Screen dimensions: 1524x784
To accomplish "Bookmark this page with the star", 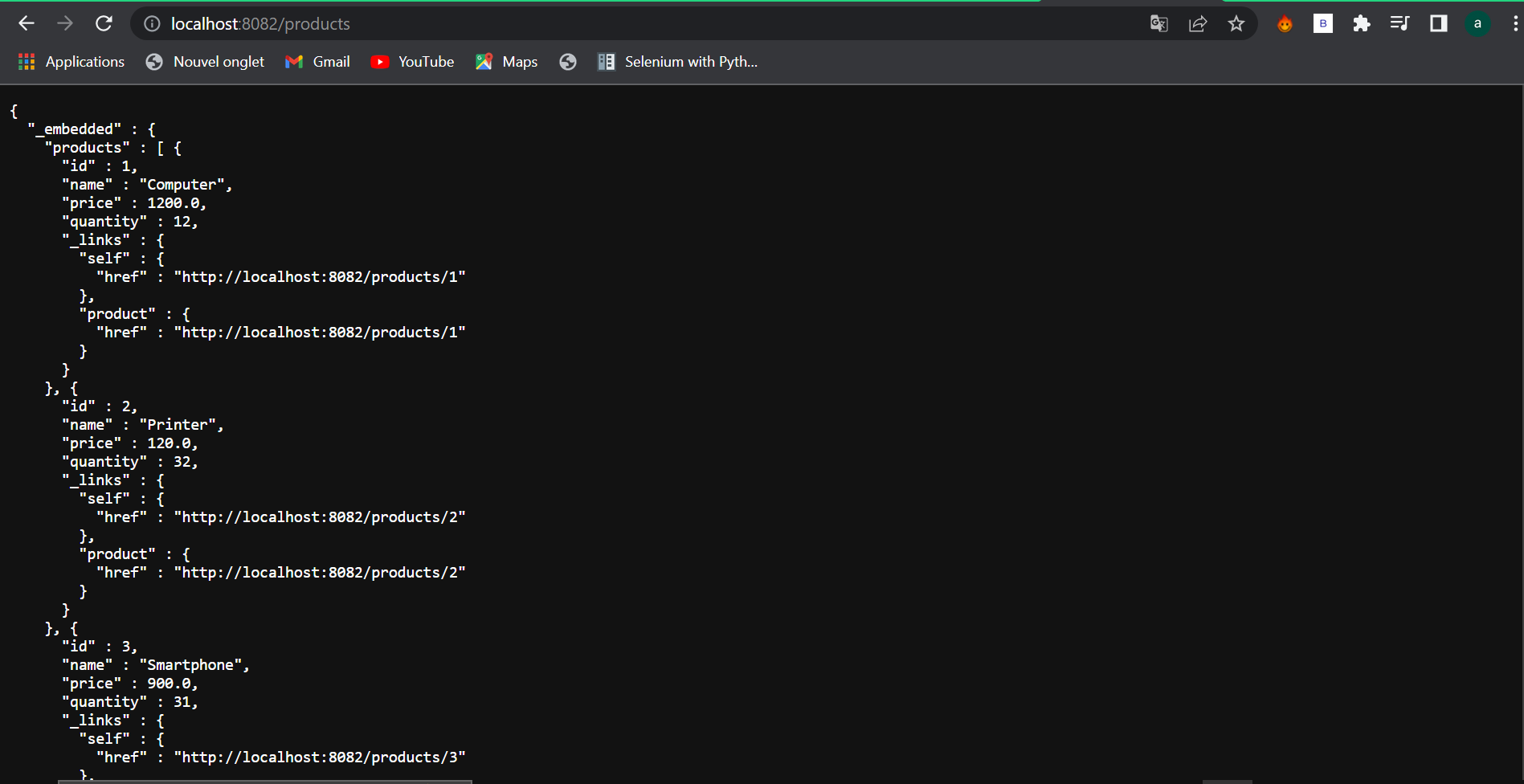I will click(1236, 23).
